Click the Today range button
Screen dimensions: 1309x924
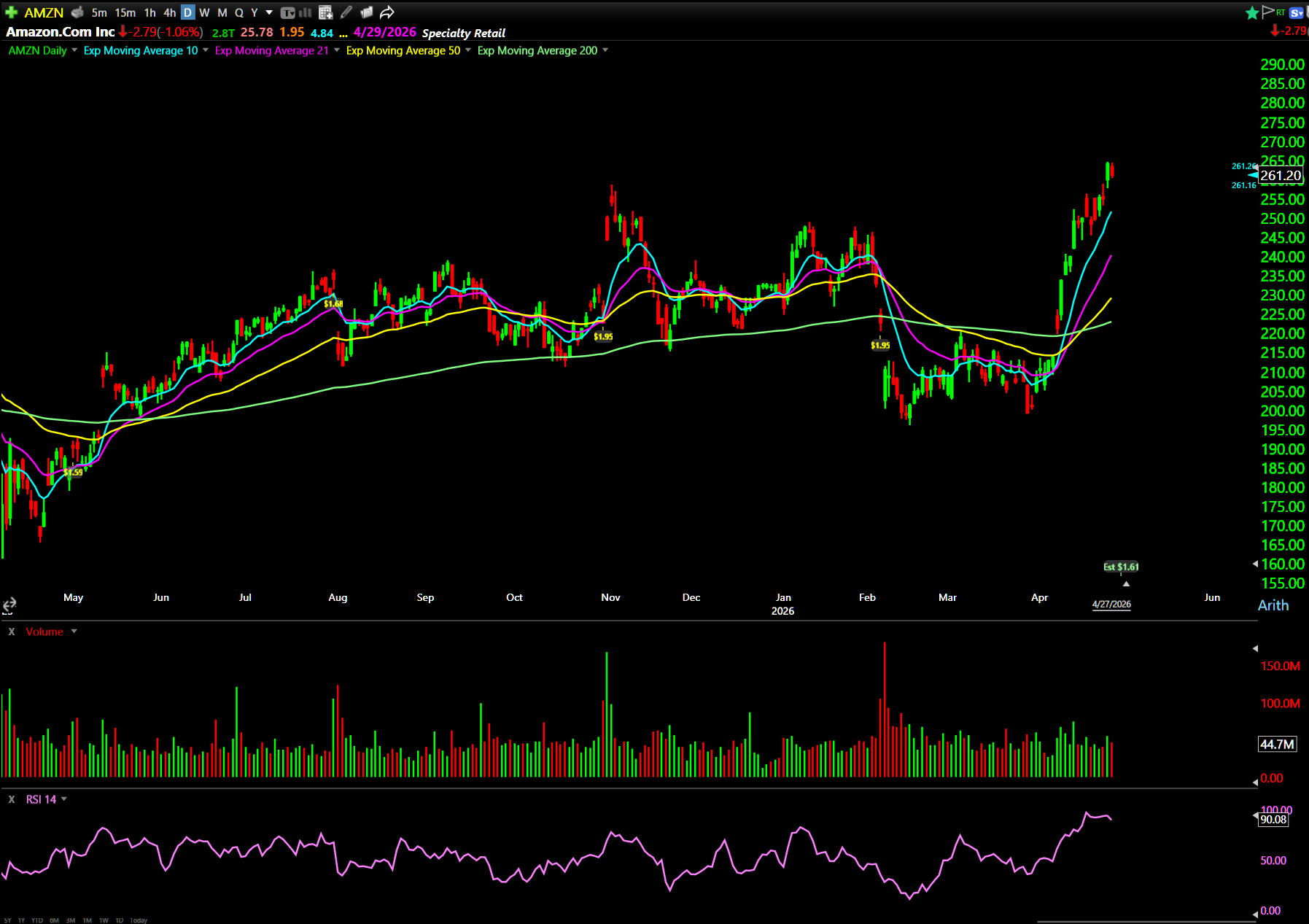[139, 920]
